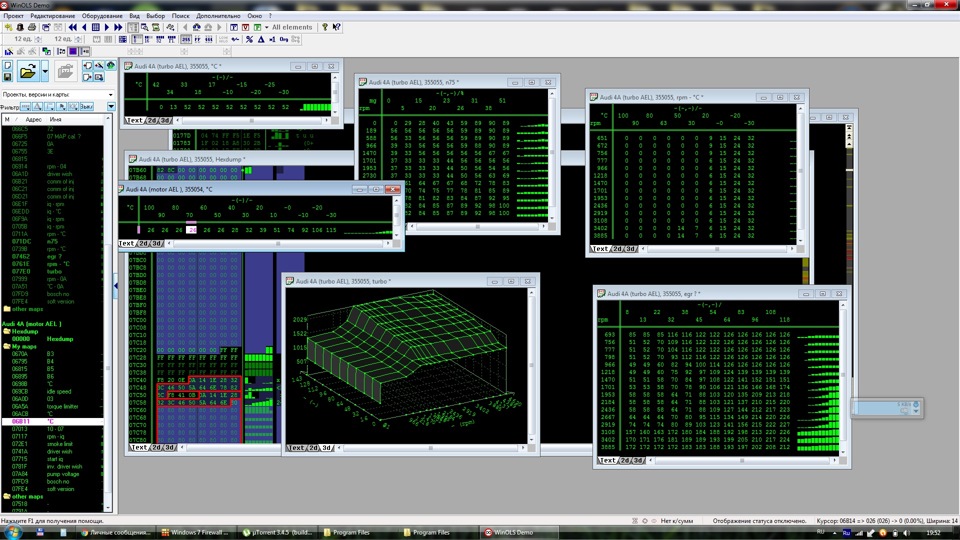This screenshot has width=960, height=540.
Task: Toggle the 255 8-bit display button
Action: 186,39
